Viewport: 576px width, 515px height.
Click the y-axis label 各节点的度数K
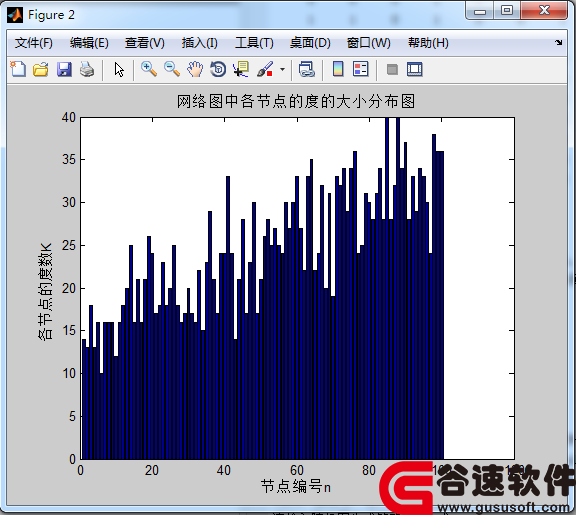tap(46, 291)
